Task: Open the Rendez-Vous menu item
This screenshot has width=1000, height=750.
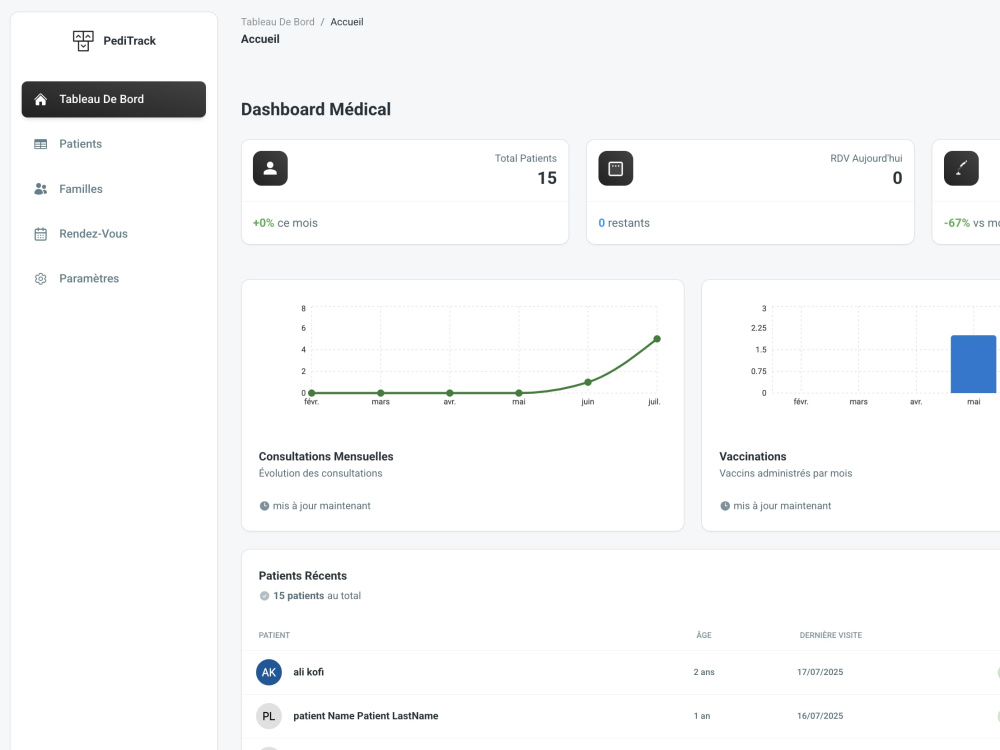Action: [x=114, y=233]
